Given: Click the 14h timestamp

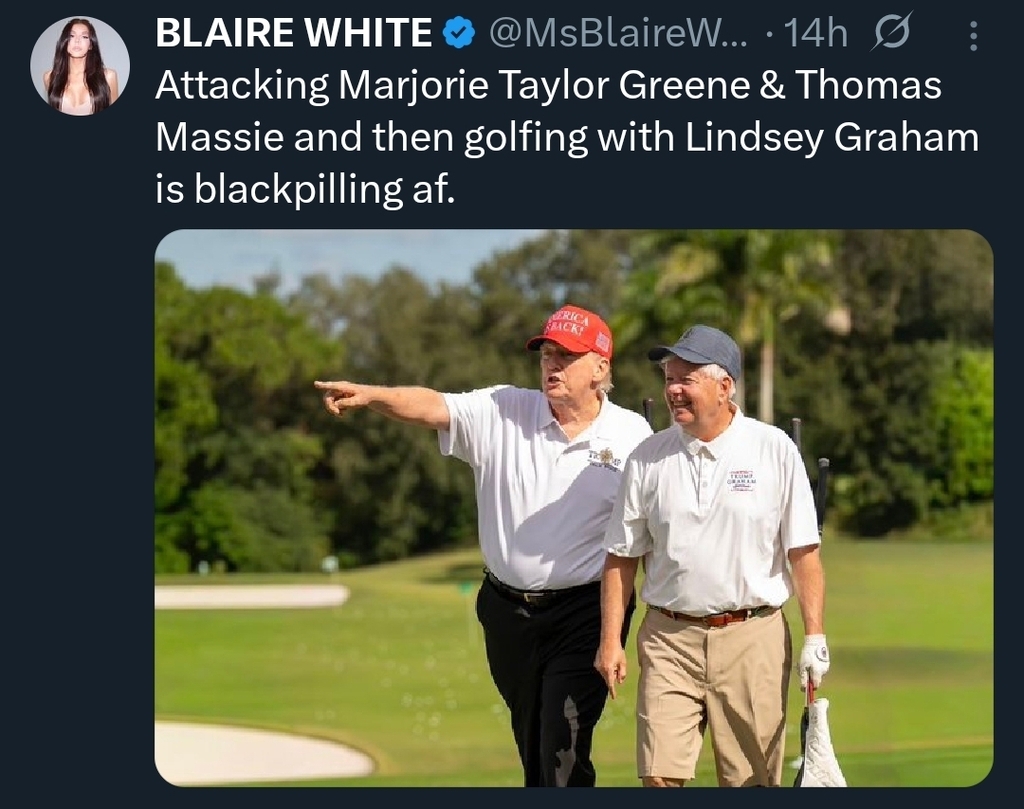Looking at the screenshot, I should [815, 34].
